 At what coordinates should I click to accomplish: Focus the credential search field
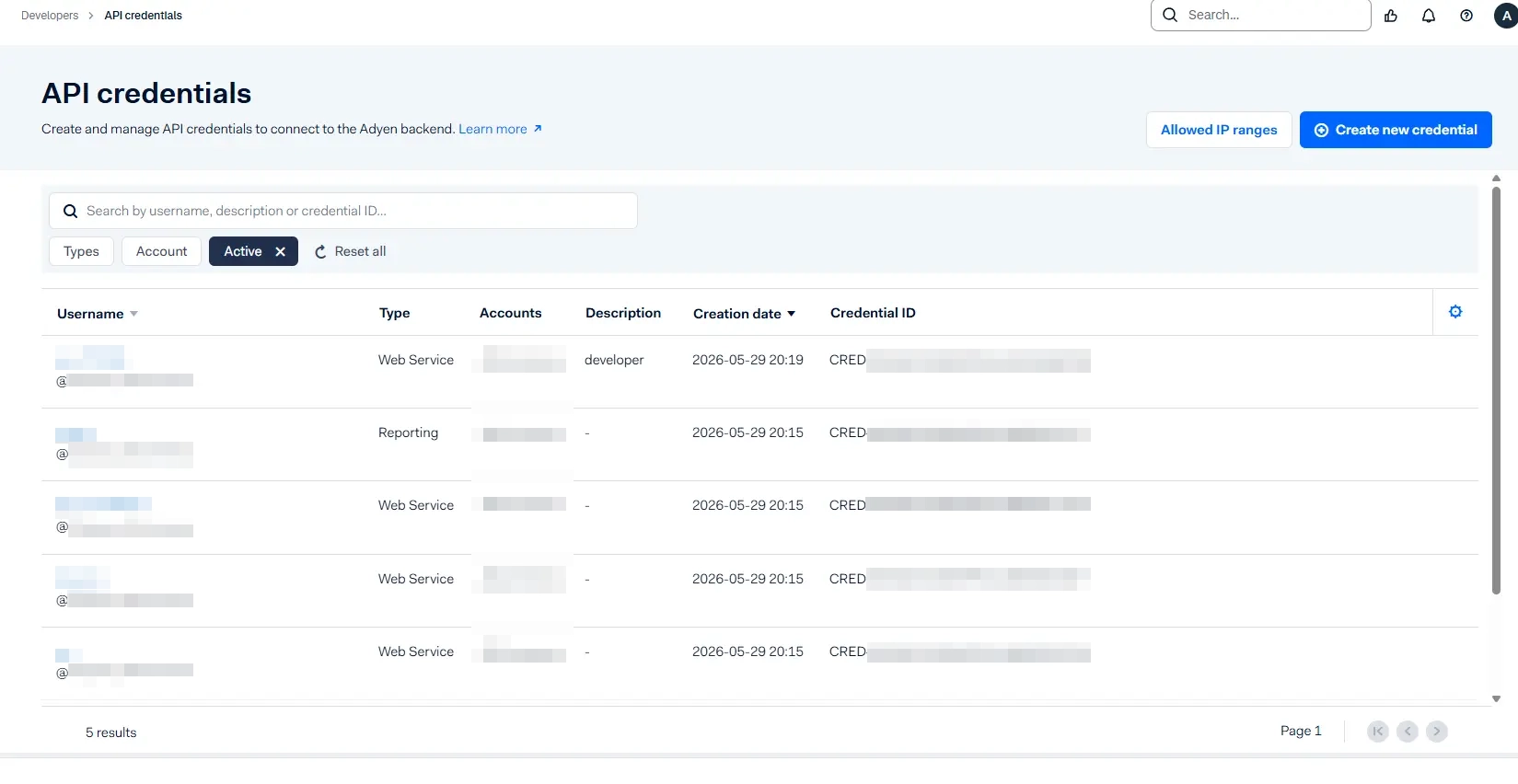click(343, 211)
